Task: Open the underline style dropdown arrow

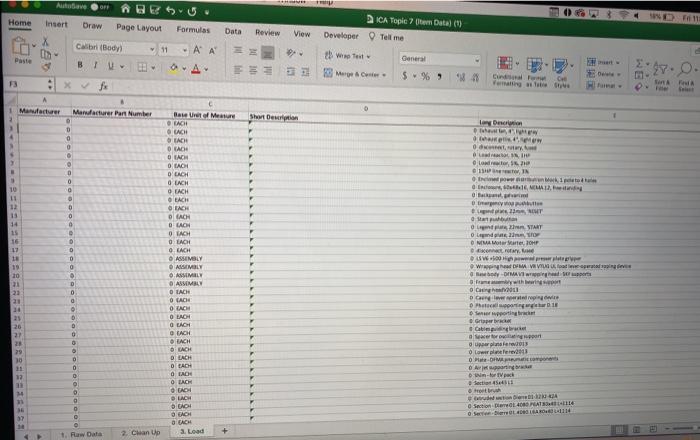Action: point(122,67)
